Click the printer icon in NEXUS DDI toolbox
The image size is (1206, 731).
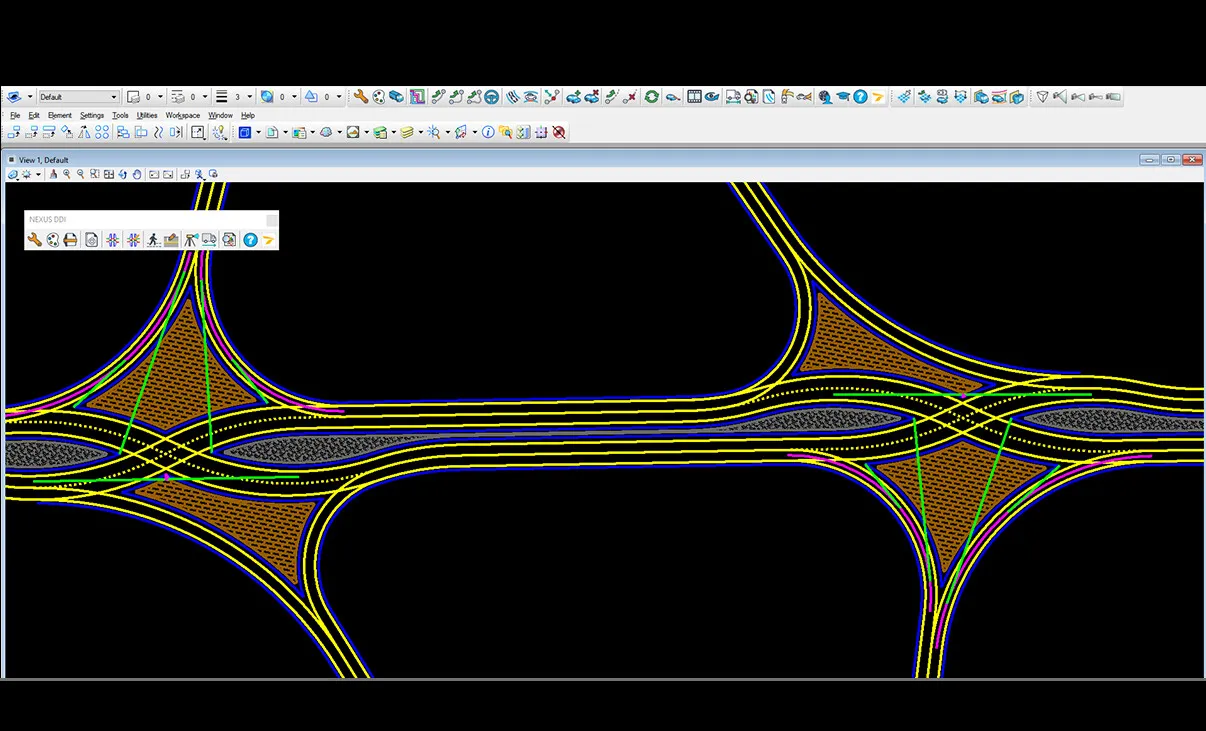(x=71, y=240)
